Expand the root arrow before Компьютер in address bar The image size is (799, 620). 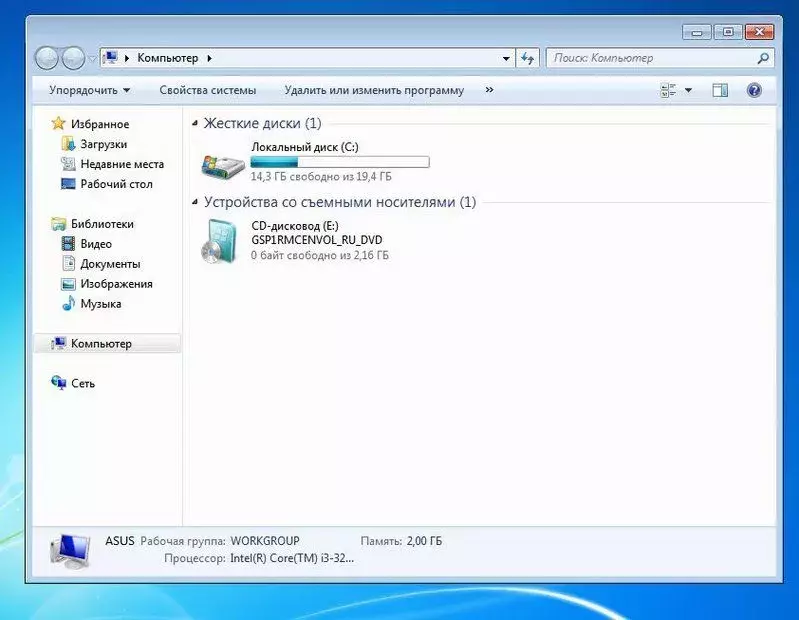click(127, 59)
